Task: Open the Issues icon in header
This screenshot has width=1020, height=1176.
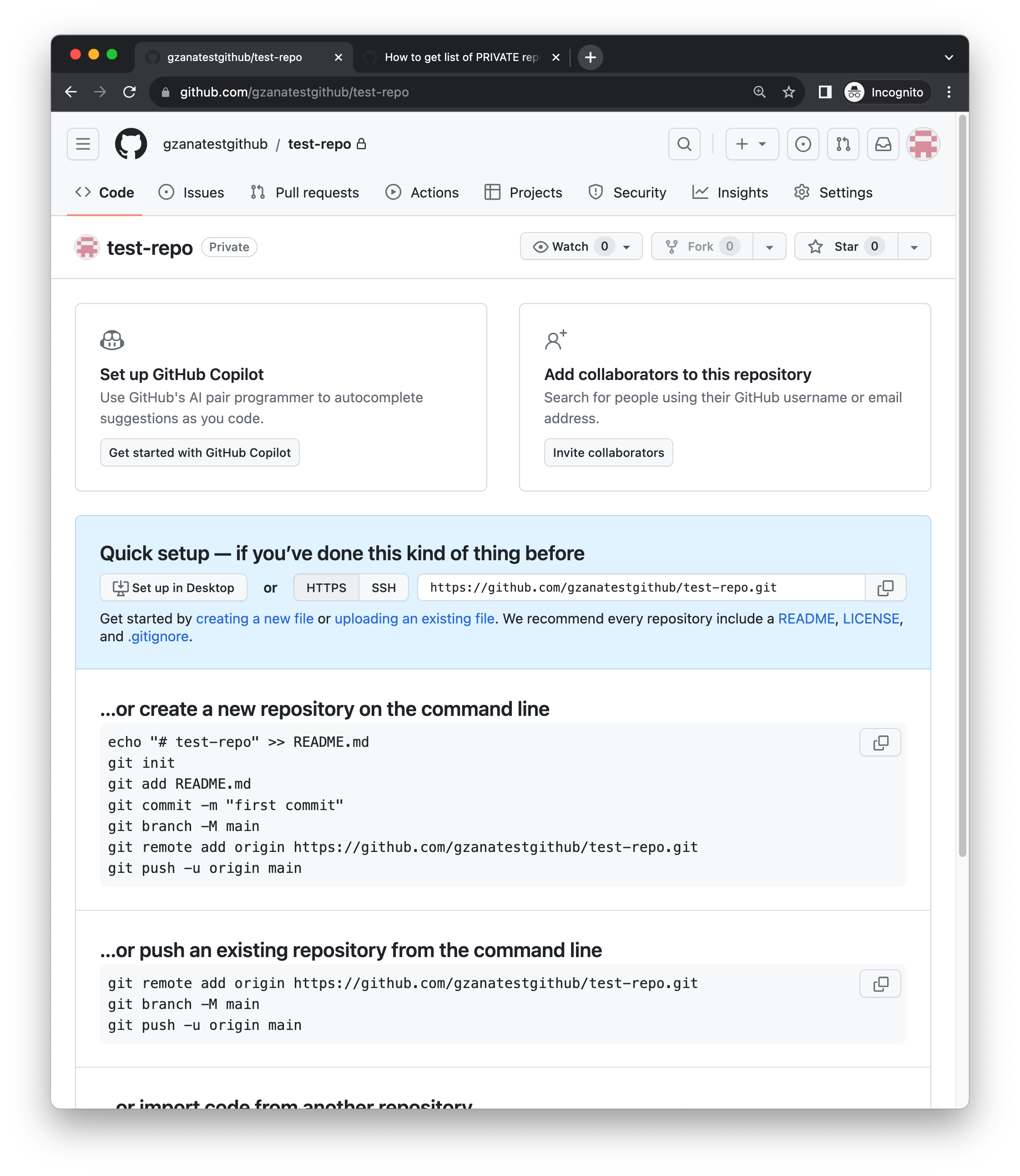Action: coord(803,144)
